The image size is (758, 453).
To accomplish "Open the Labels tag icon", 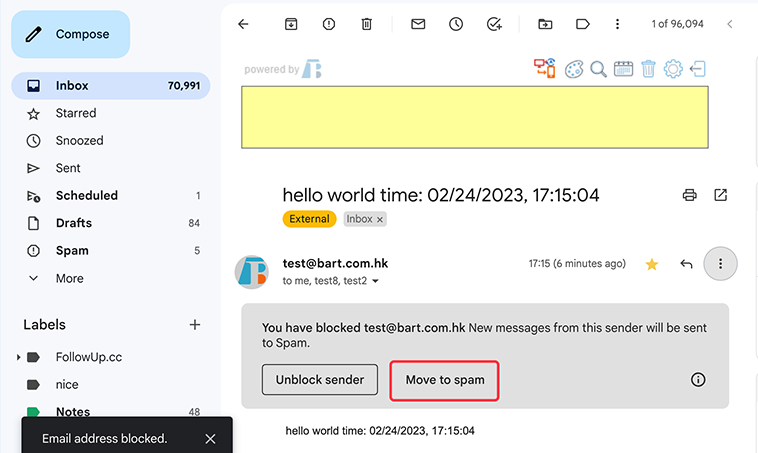I will (x=583, y=24).
